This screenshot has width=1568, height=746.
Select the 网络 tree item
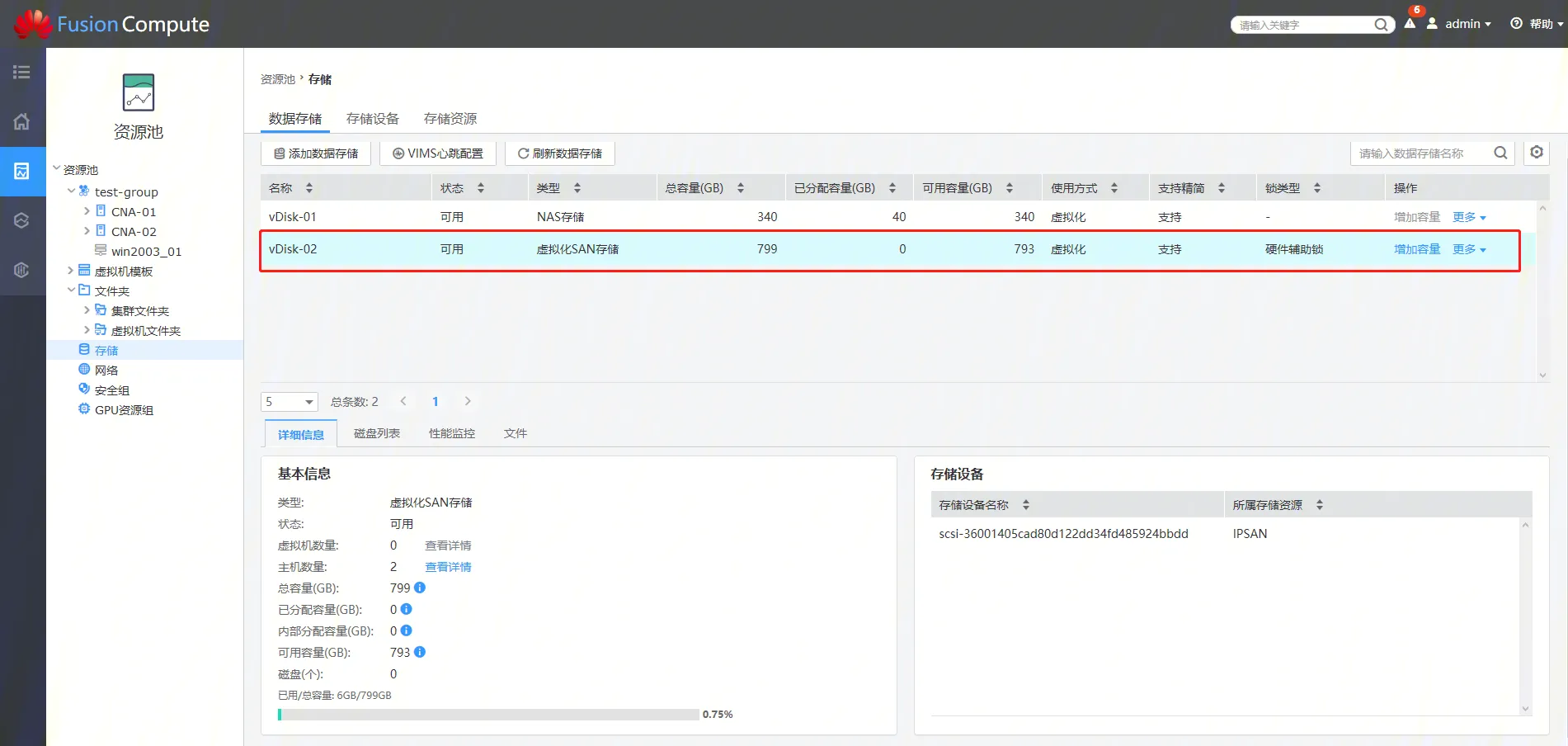pyautogui.click(x=106, y=371)
